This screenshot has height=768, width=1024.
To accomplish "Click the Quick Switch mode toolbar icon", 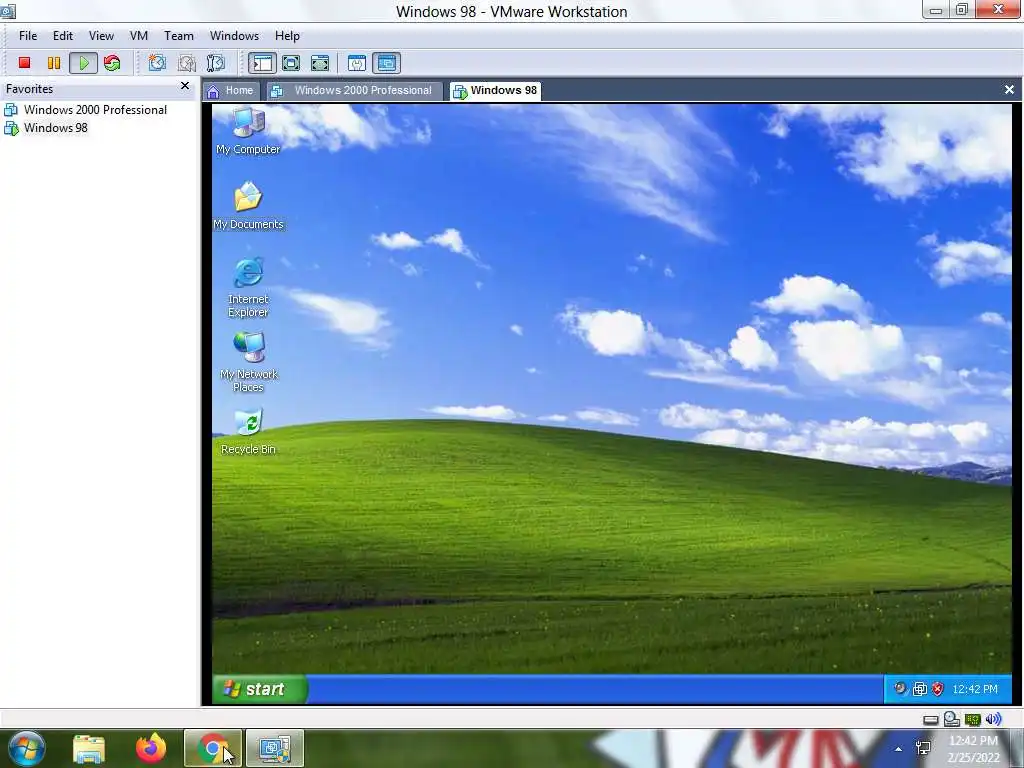I will pos(291,63).
